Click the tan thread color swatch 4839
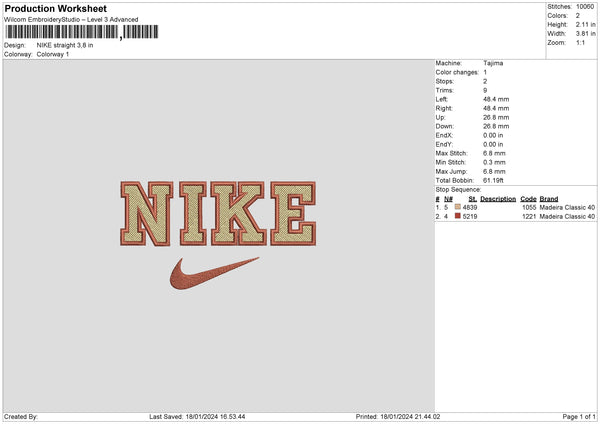Screen dimensions: 600x424 (458, 207)
